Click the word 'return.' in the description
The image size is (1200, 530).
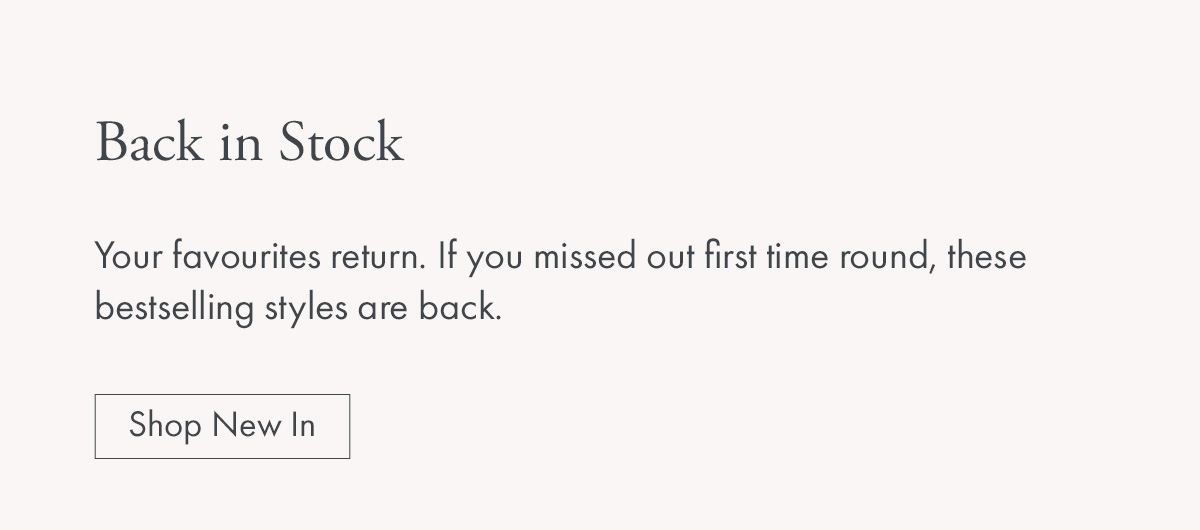point(379,256)
